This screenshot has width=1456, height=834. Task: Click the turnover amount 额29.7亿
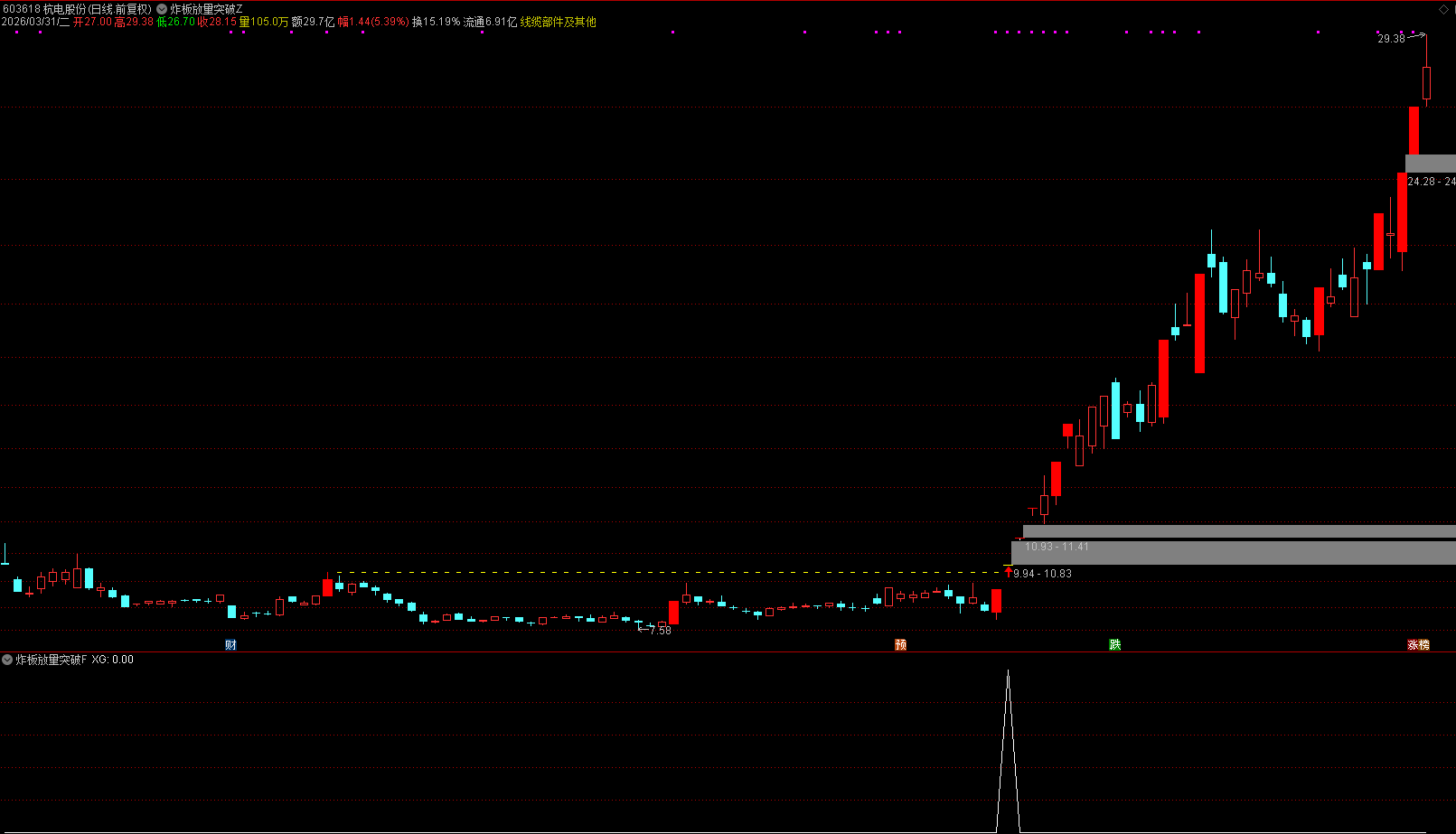313,22
